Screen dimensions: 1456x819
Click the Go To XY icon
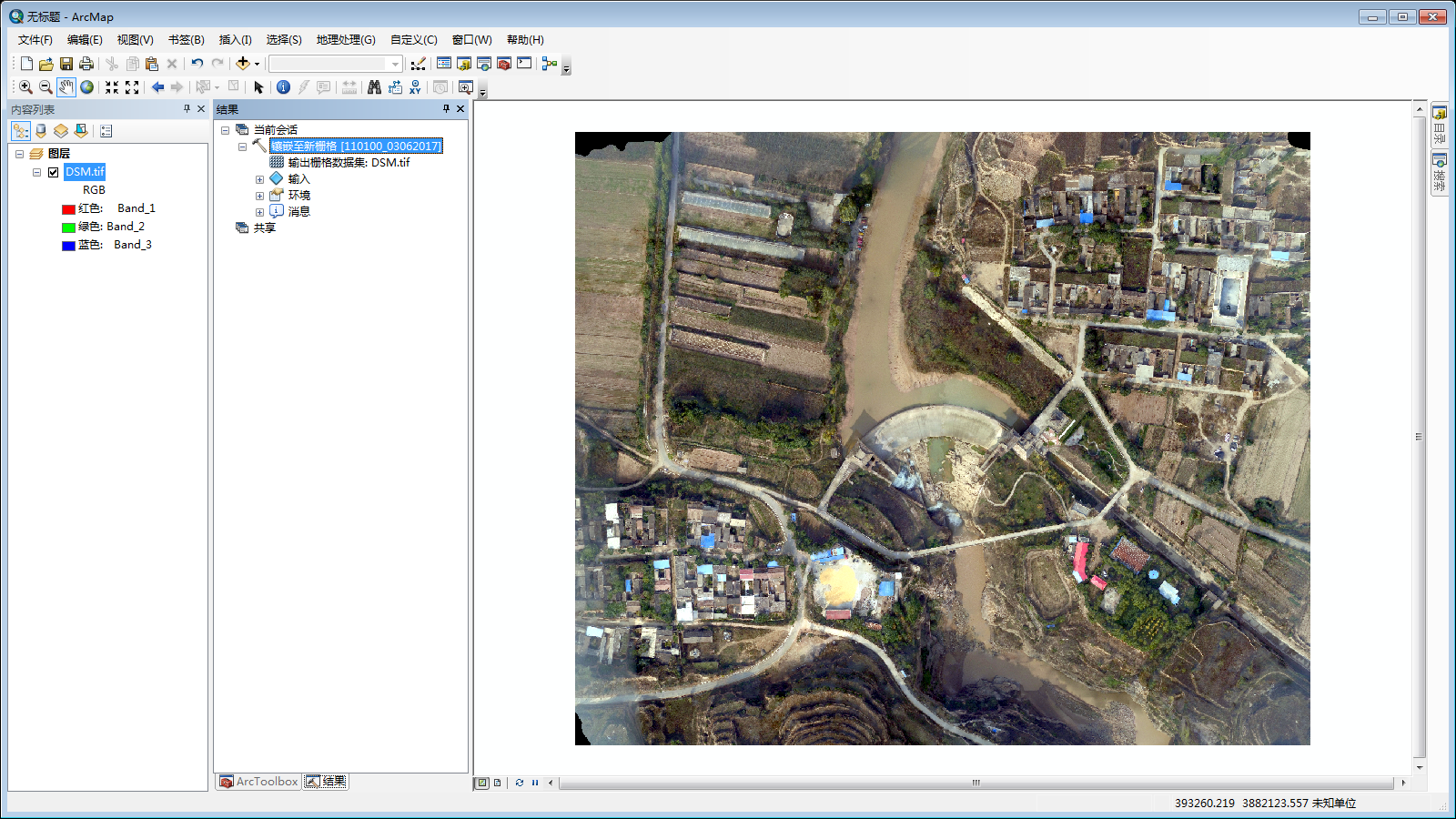pos(415,87)
